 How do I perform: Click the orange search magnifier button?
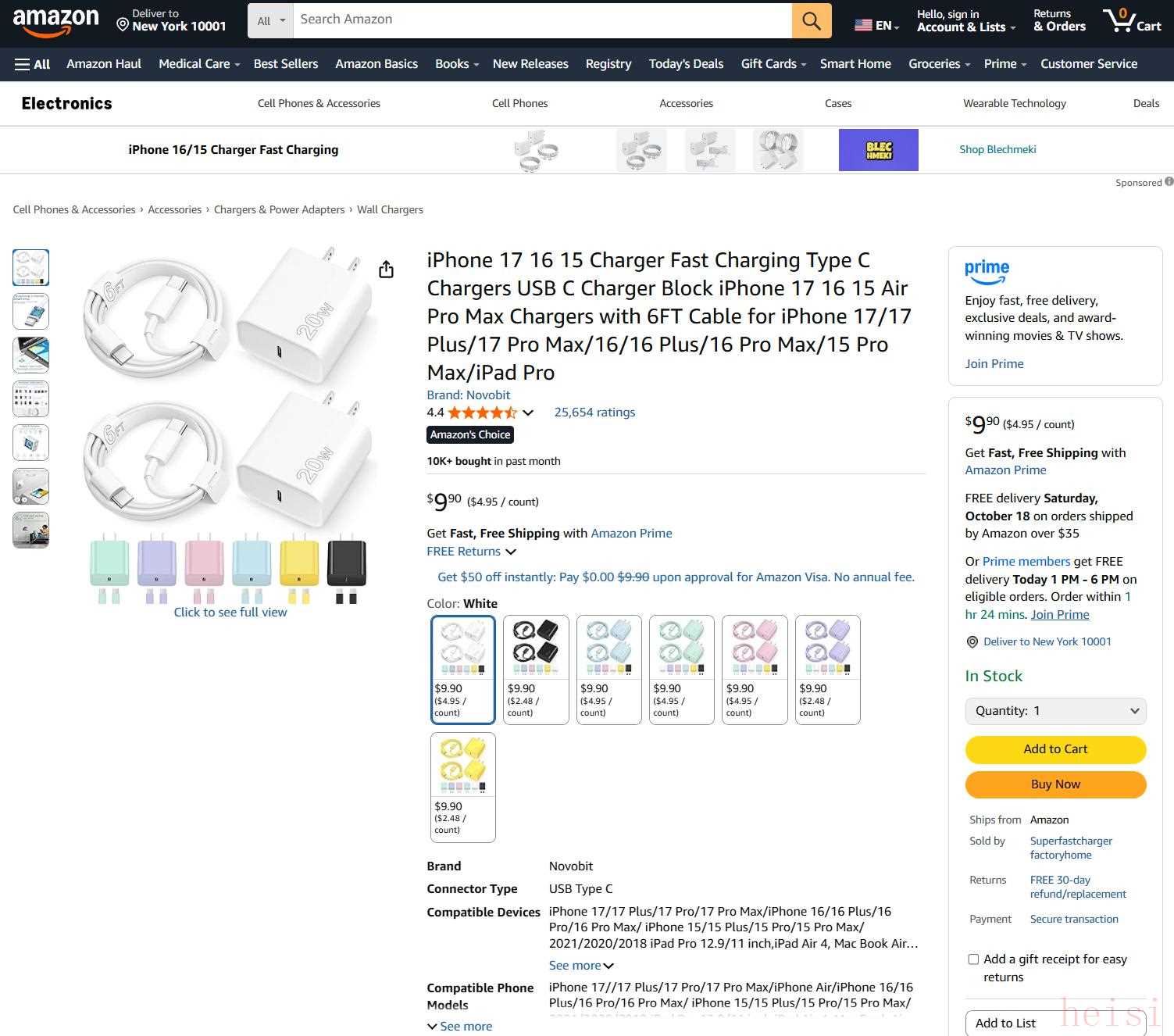[811, 20]
